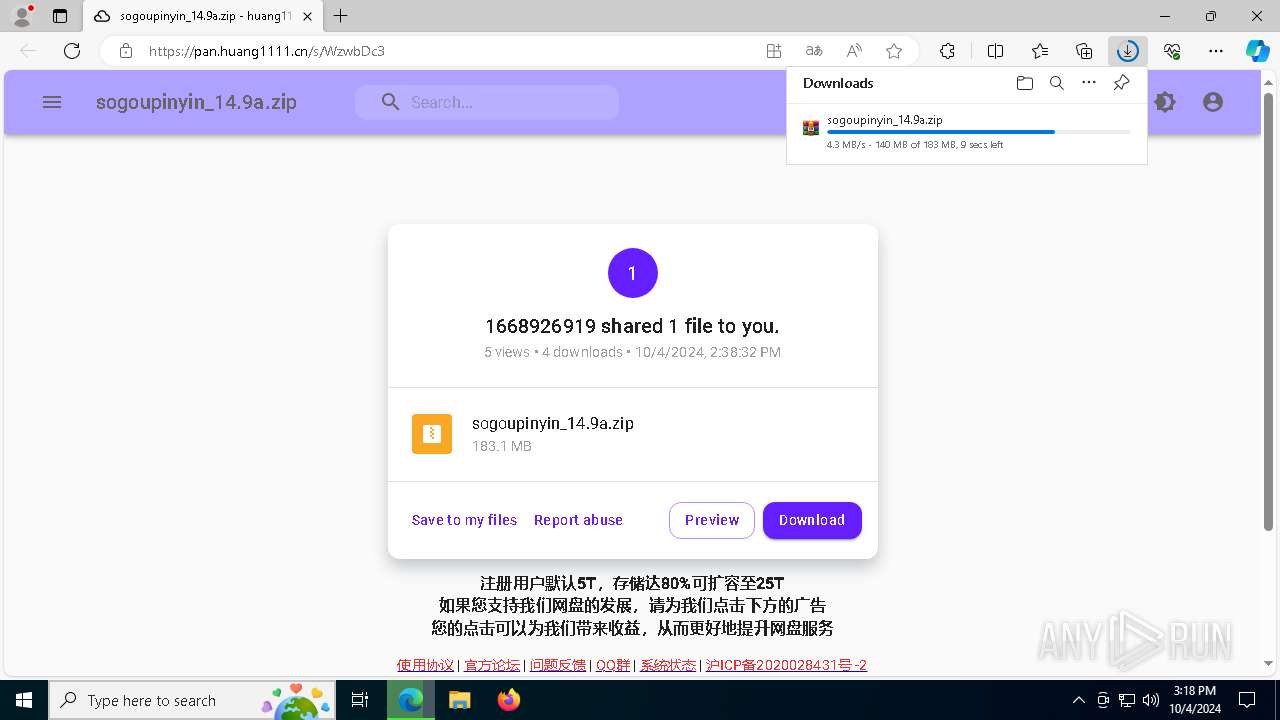The height and width of the screenshot is (720, 1280).
Task: Open Task View on the taskbar
Action: pos(360,700)
